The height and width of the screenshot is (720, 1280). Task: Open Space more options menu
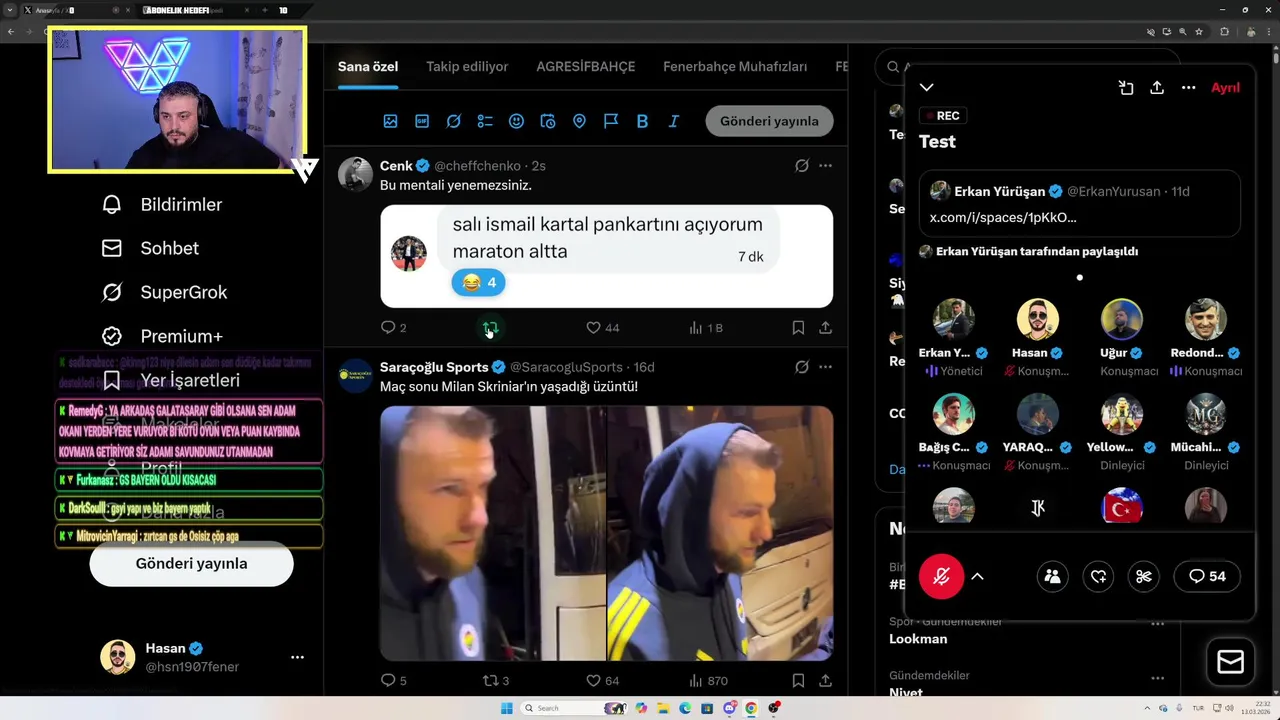(x=1188, y=88)
